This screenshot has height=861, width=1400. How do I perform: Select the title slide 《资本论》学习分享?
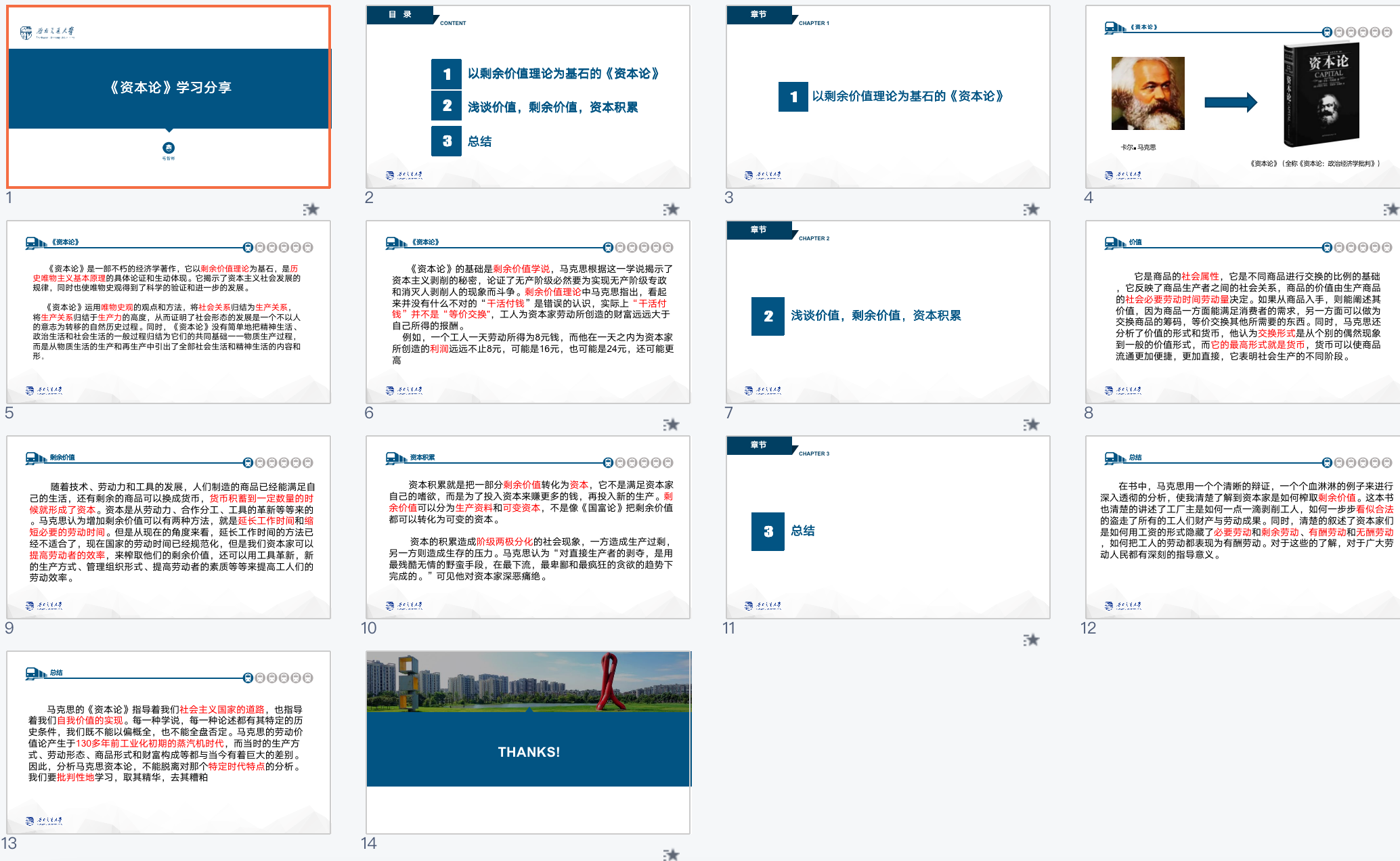[169, 97]
